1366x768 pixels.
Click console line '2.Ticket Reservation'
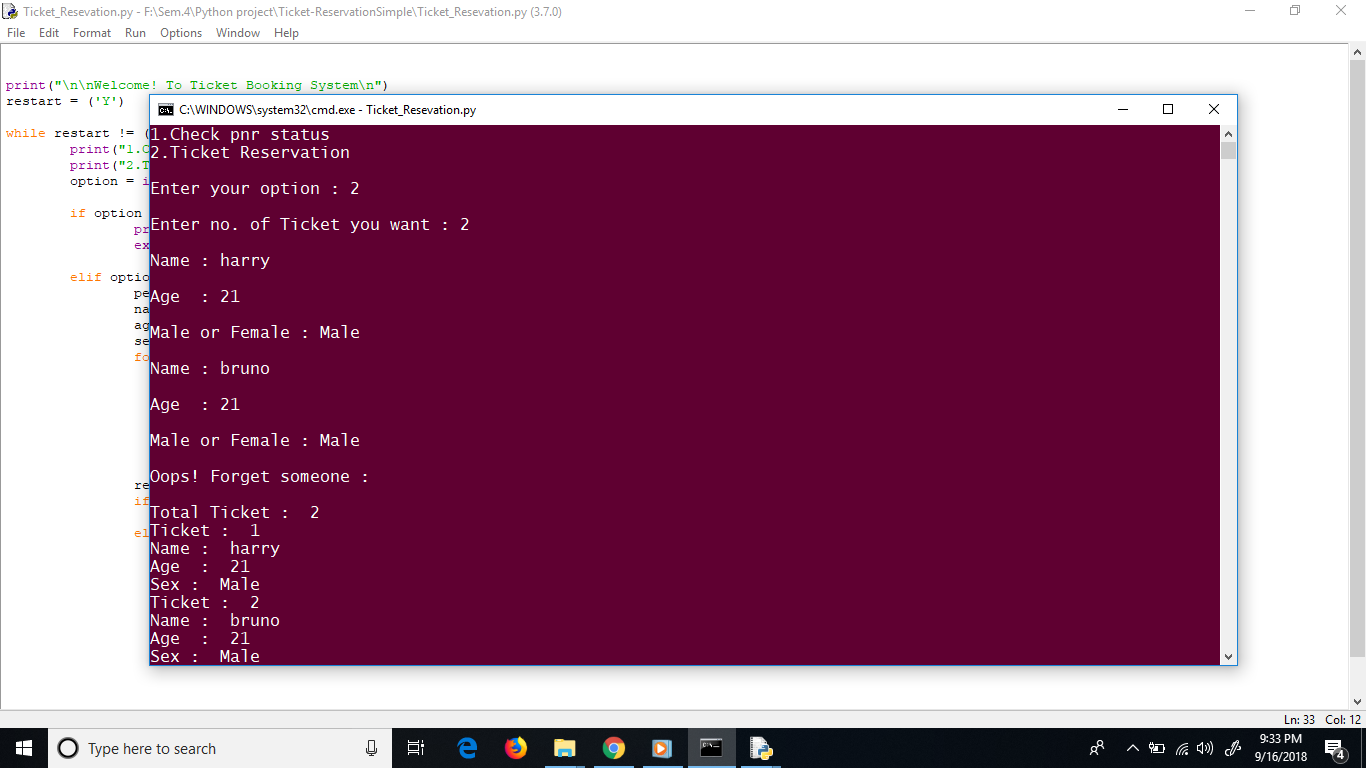(x=250, y=152)
